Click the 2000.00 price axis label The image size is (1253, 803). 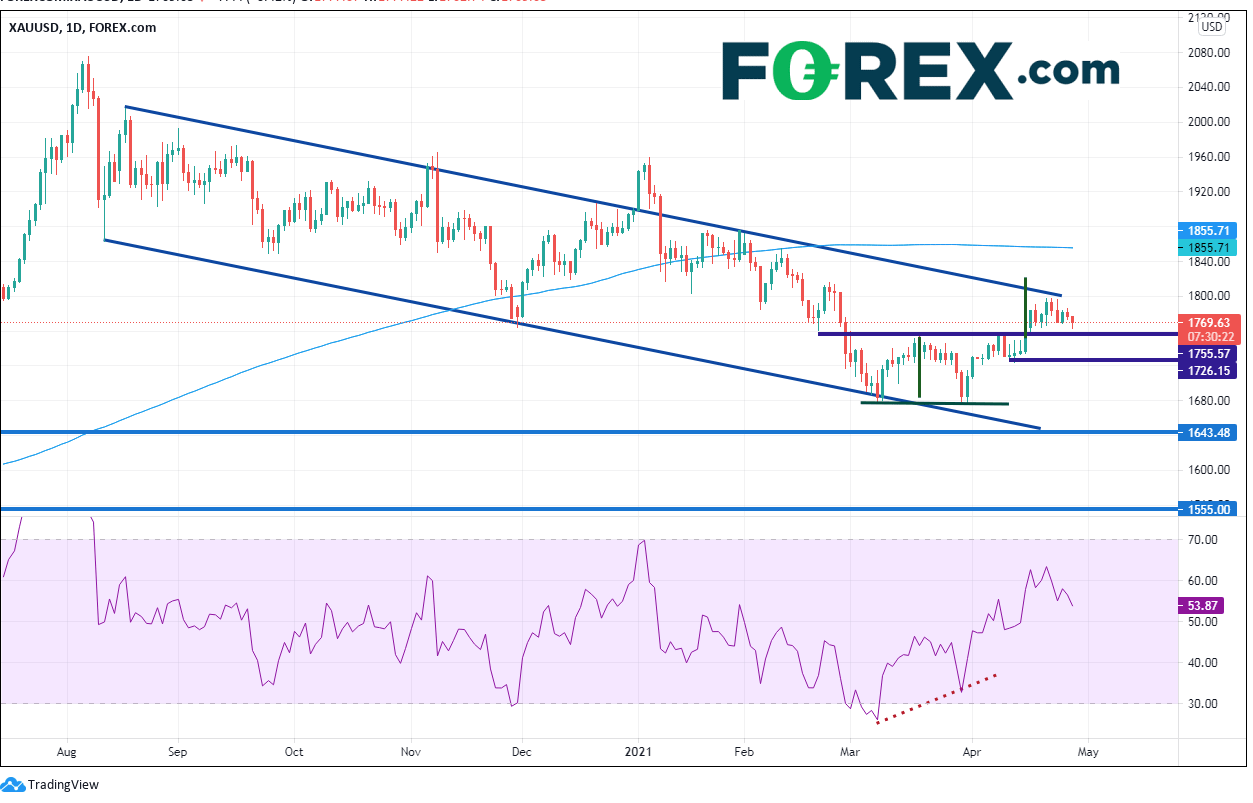pos(1208,122)
